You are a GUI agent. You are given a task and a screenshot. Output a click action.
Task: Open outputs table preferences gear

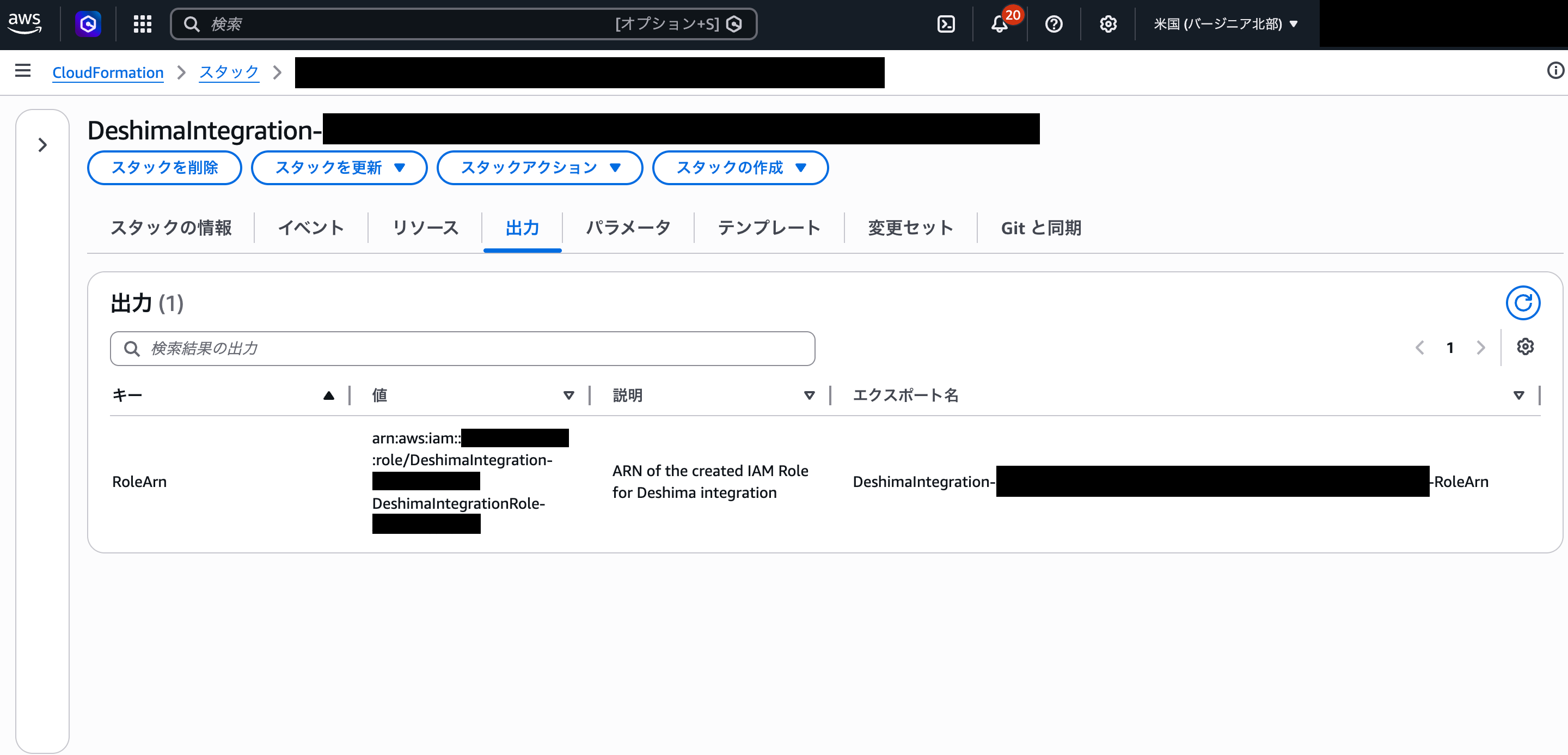pos(1526,347)
